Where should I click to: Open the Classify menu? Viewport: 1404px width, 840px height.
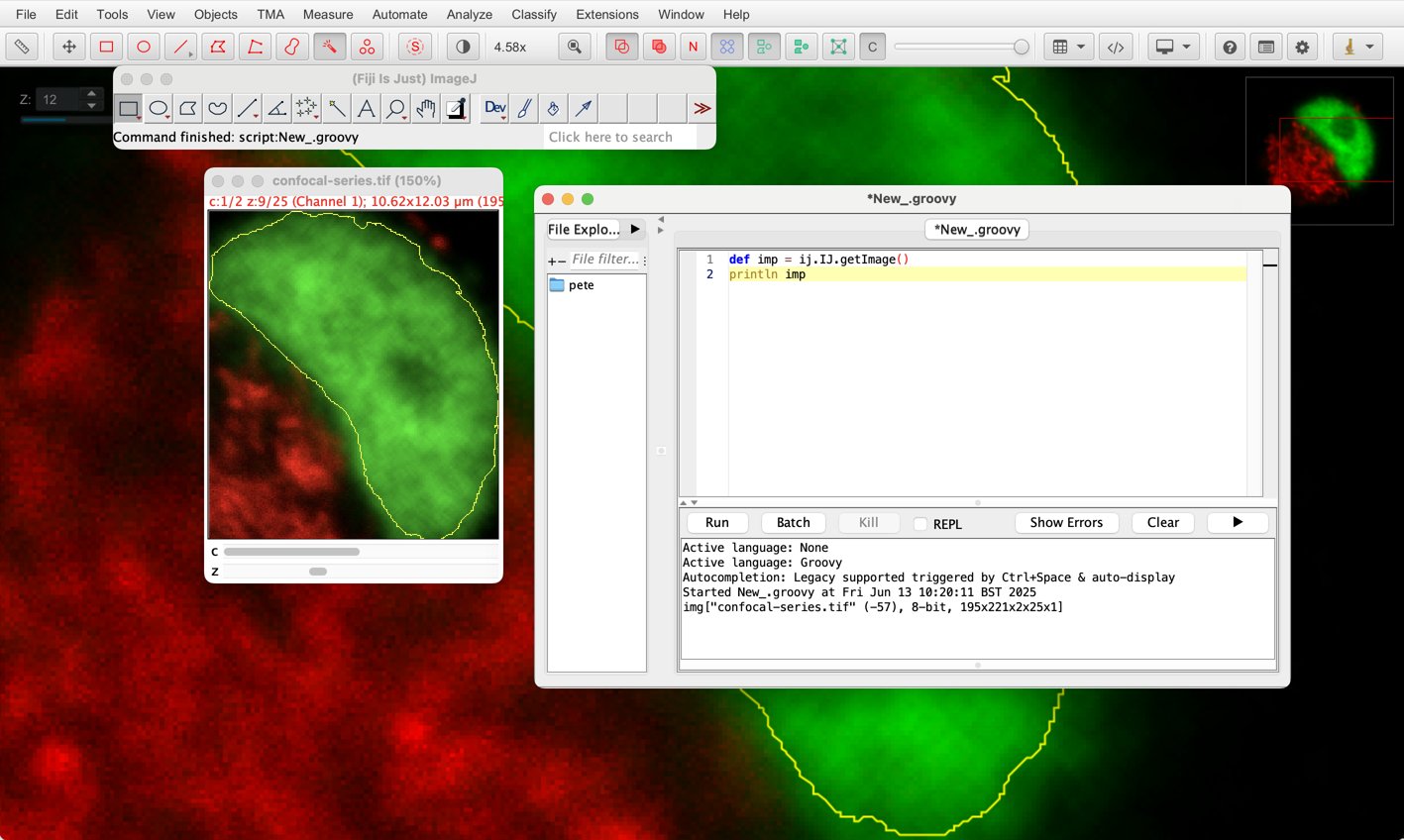[534, 14]
